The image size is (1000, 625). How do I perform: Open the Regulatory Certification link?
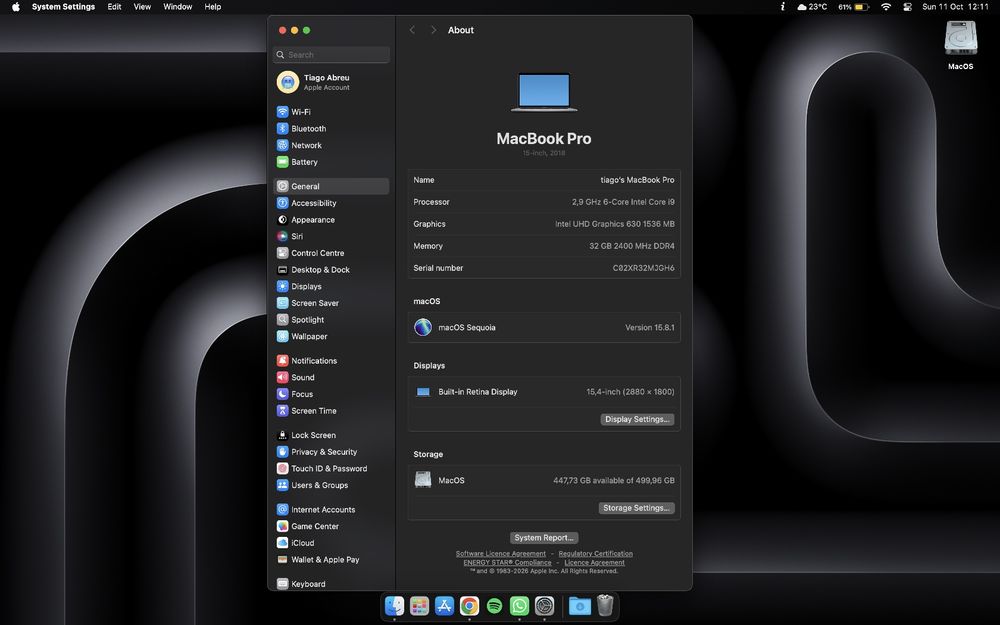click(596, 554)
